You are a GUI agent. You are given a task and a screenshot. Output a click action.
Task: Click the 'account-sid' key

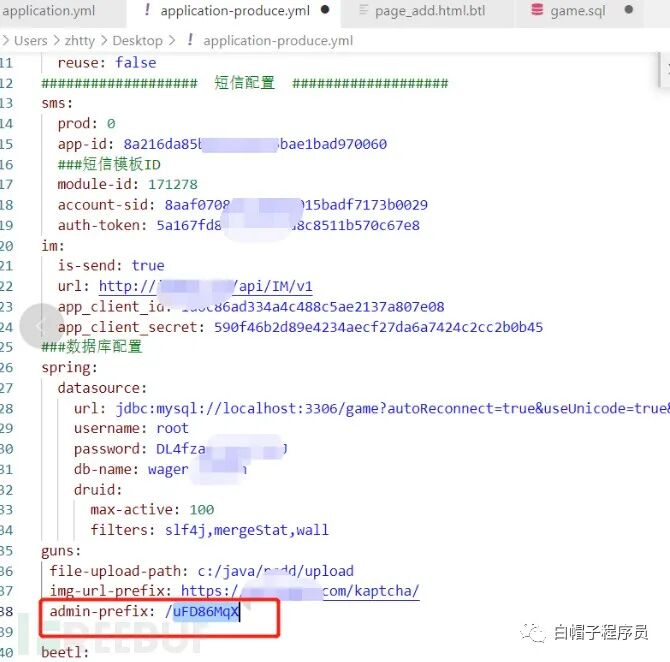pos(106,205)
